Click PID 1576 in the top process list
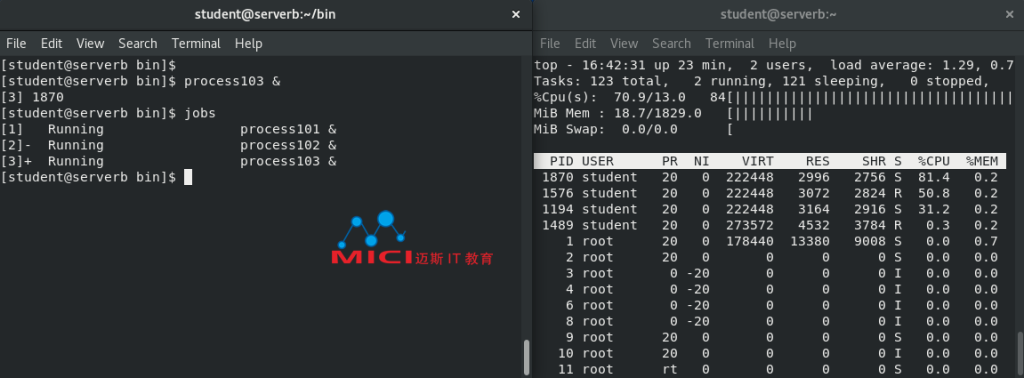1024x378 pixels. pyautogui.click(x=558, y=193)
